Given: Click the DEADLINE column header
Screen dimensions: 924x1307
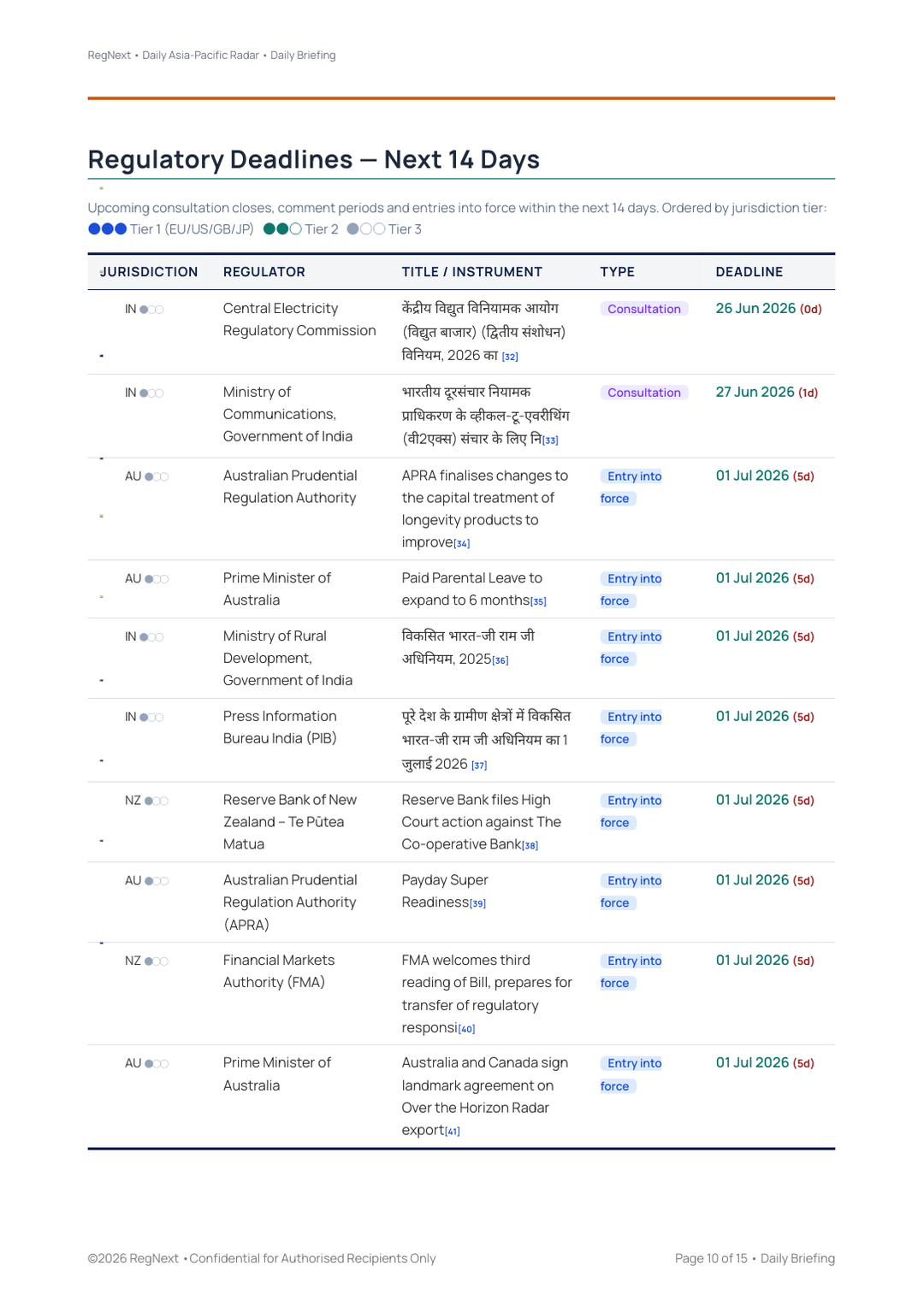Looking at the screenshot, I should pos(749,272).
